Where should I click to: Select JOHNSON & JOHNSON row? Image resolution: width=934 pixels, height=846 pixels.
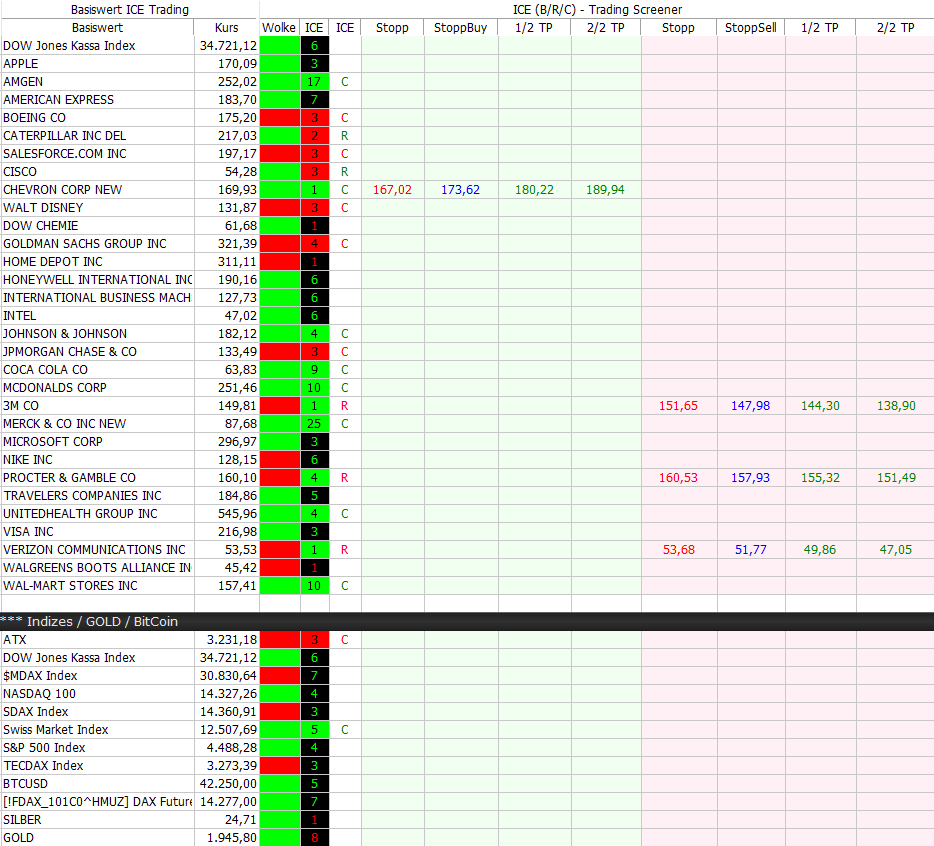(65, 334)
